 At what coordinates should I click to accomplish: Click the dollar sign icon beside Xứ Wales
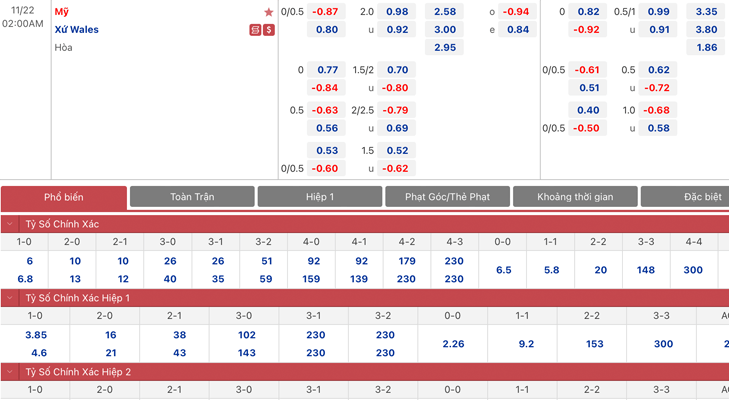269,30
